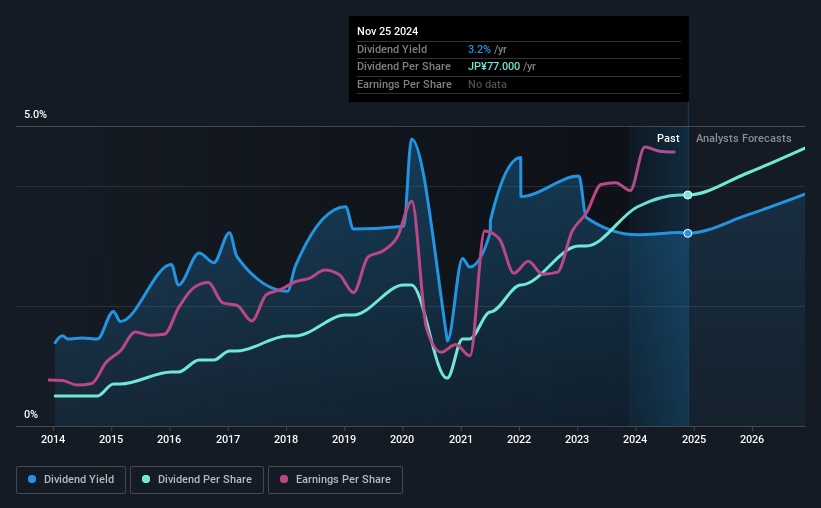Select the blue Dividend Yield data point marker
The height and width of the screenshot is (508, 821).
click(x=688, y=233)
